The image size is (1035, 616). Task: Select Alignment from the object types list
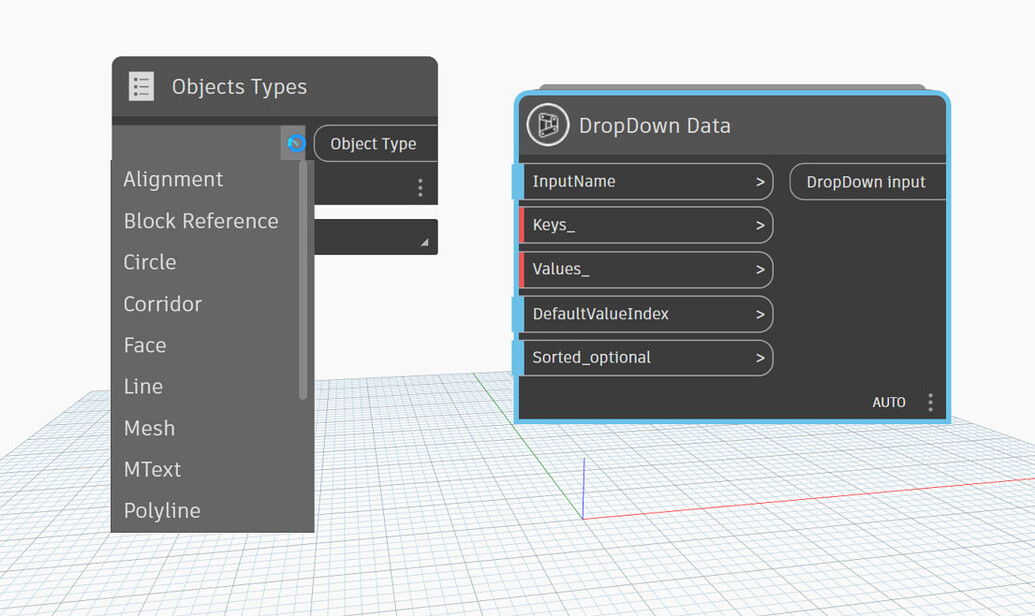[173, 179]
